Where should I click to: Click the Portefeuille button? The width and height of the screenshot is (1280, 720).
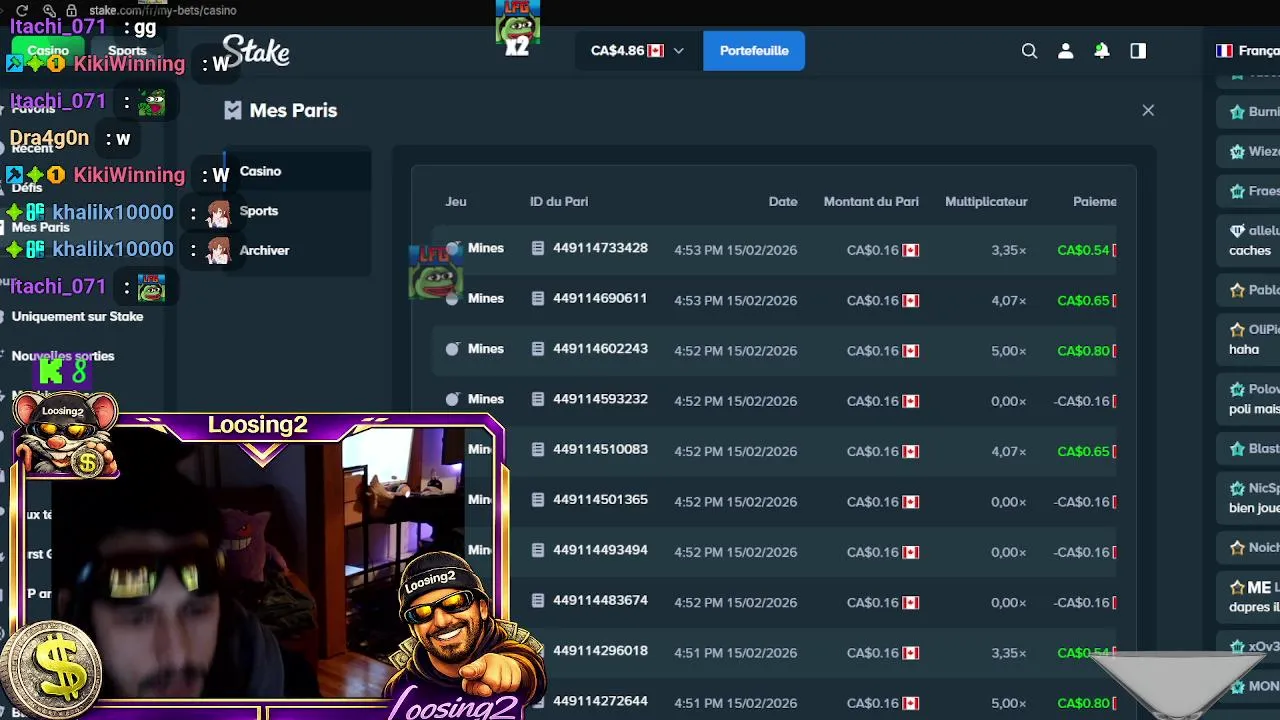click(x=754, y=51)
